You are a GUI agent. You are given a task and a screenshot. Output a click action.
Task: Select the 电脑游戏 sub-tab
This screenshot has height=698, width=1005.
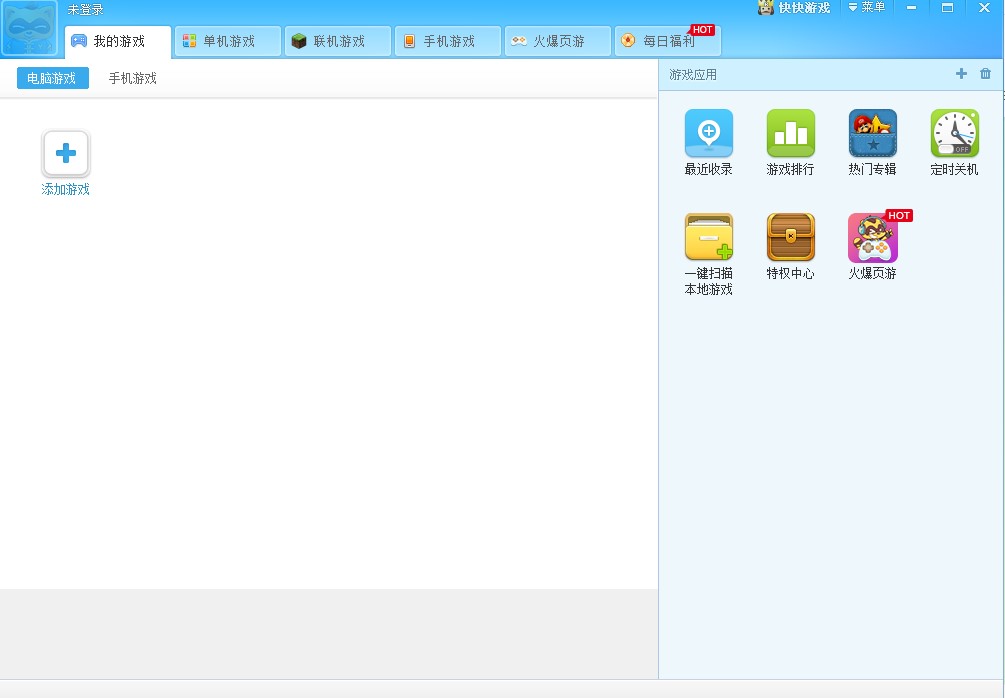53,78
